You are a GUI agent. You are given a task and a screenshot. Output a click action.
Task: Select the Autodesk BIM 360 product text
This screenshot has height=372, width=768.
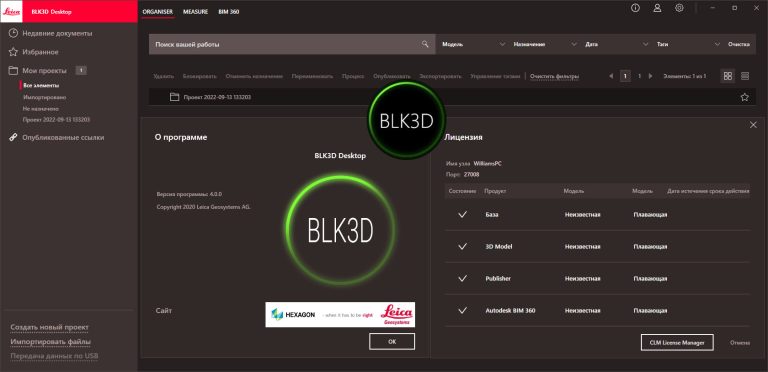[510, 310]
